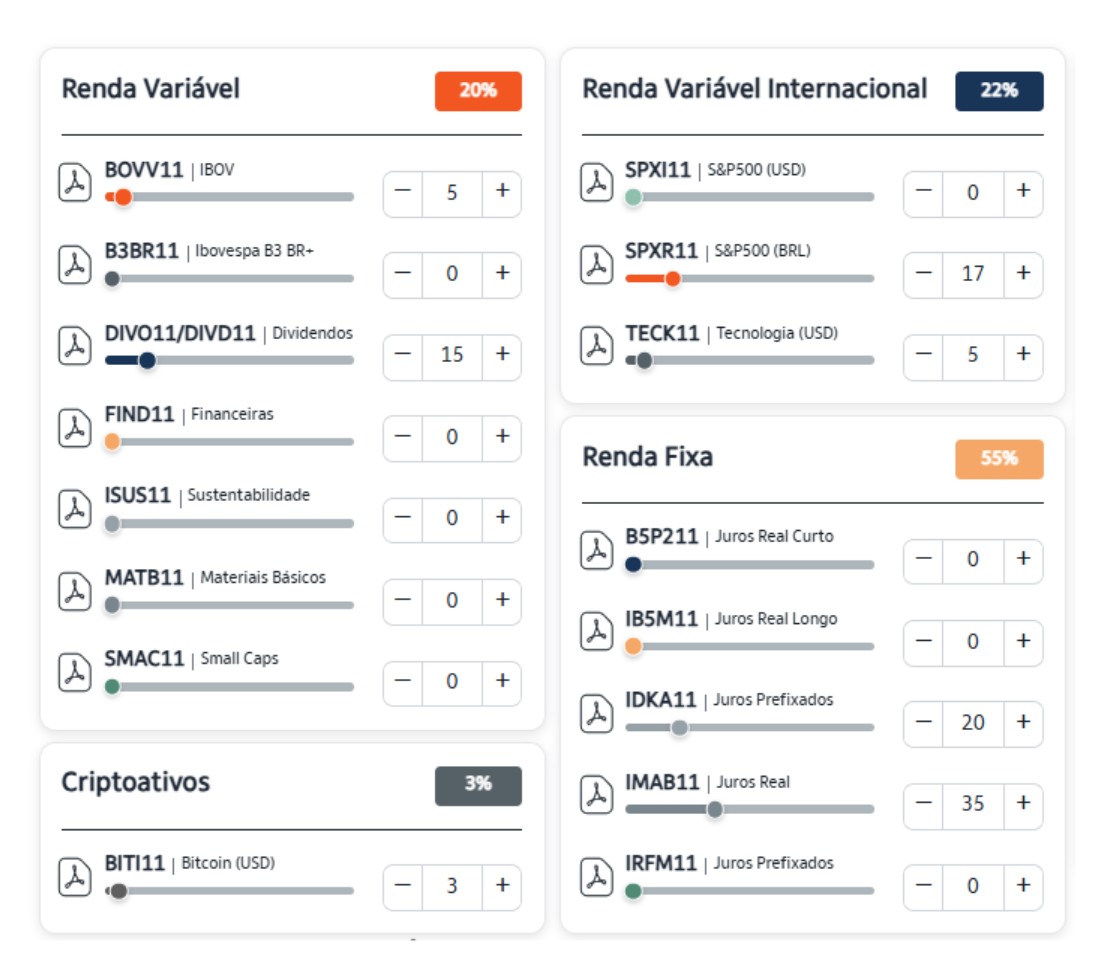Screen dimensions: 1103x975
Task: Click the BITI11 value field showing 3
Action: click(x=452, y=886)
